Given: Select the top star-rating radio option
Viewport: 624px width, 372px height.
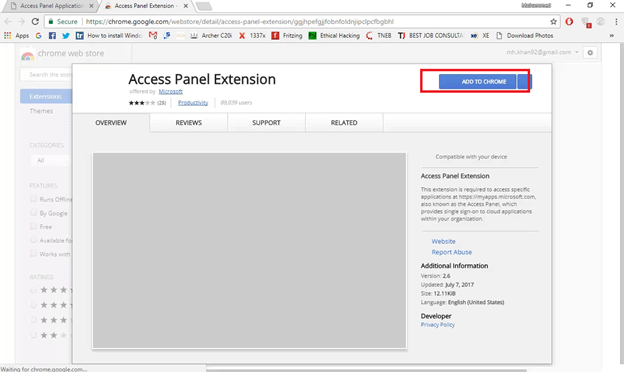Looking at the screenshot, I should click(33, 290).
